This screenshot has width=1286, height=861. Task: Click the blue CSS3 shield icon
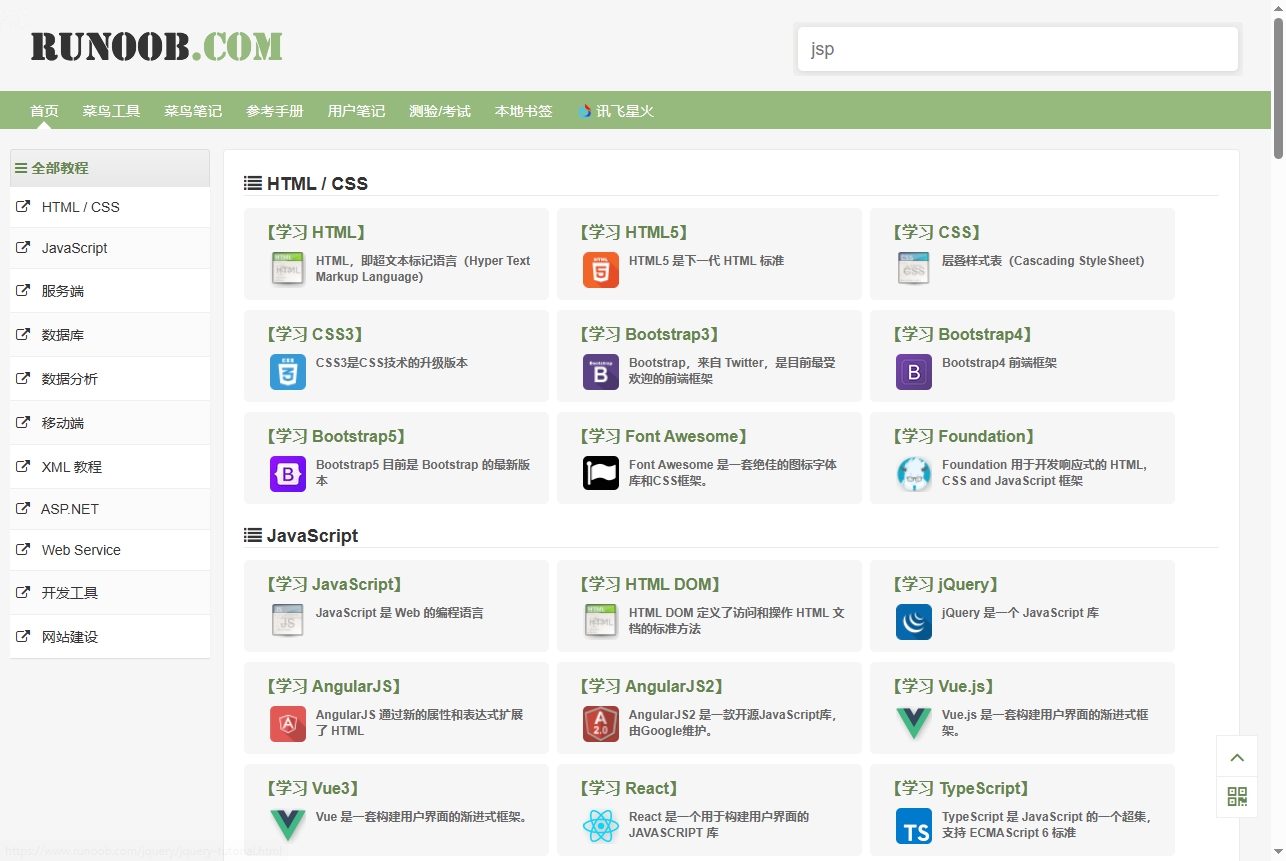coord(288,372)
